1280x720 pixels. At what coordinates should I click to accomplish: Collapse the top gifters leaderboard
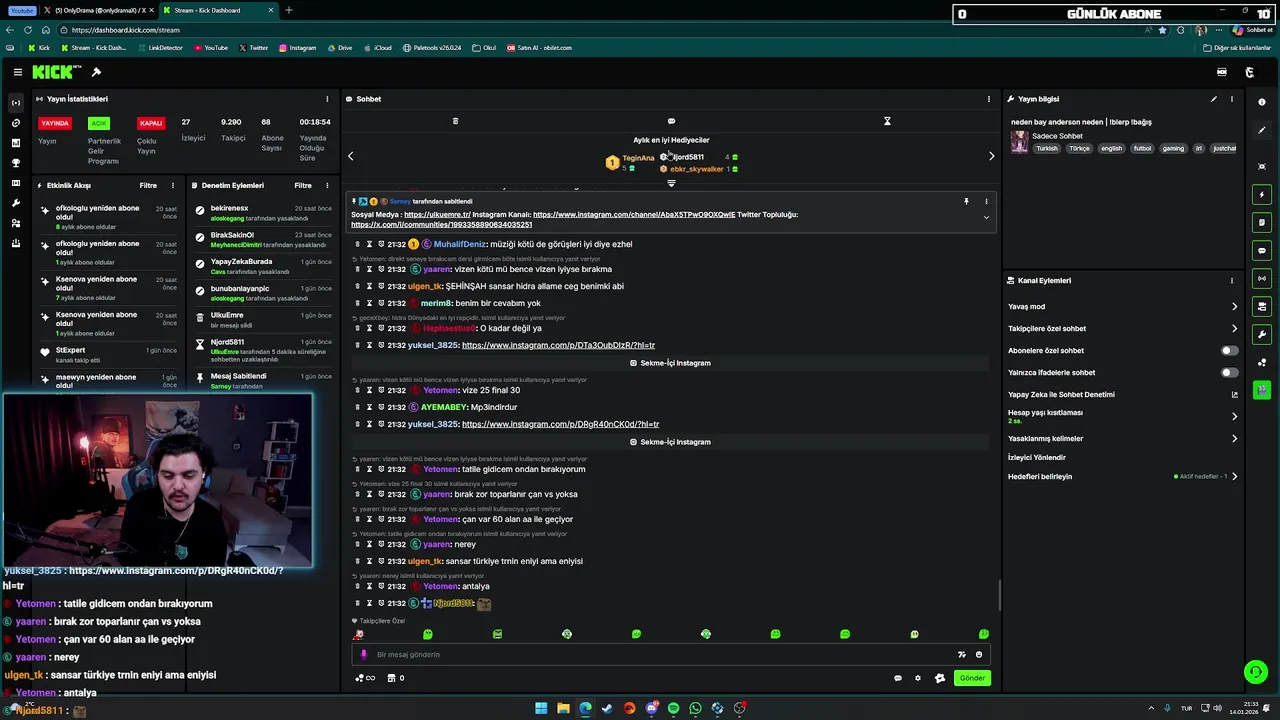671,183
